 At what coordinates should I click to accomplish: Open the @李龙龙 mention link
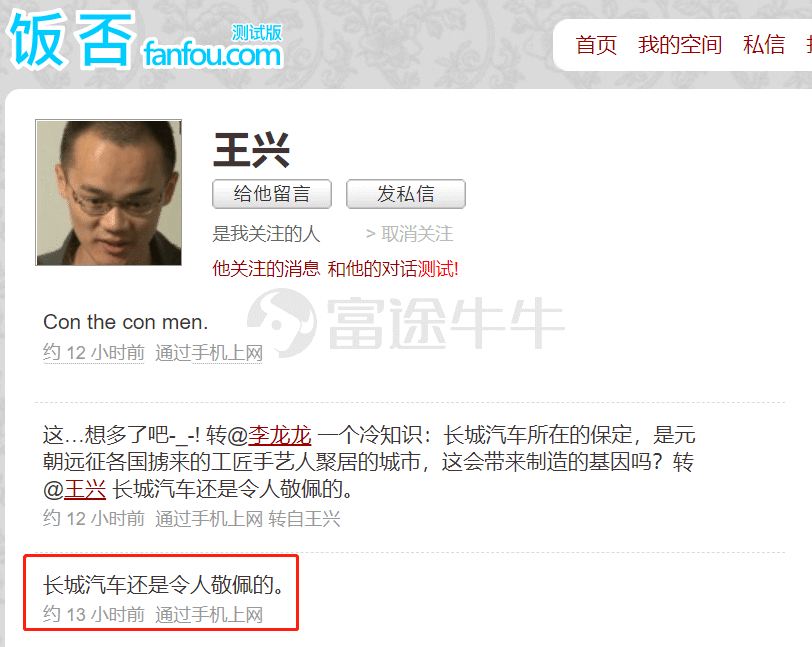[280, 435]
